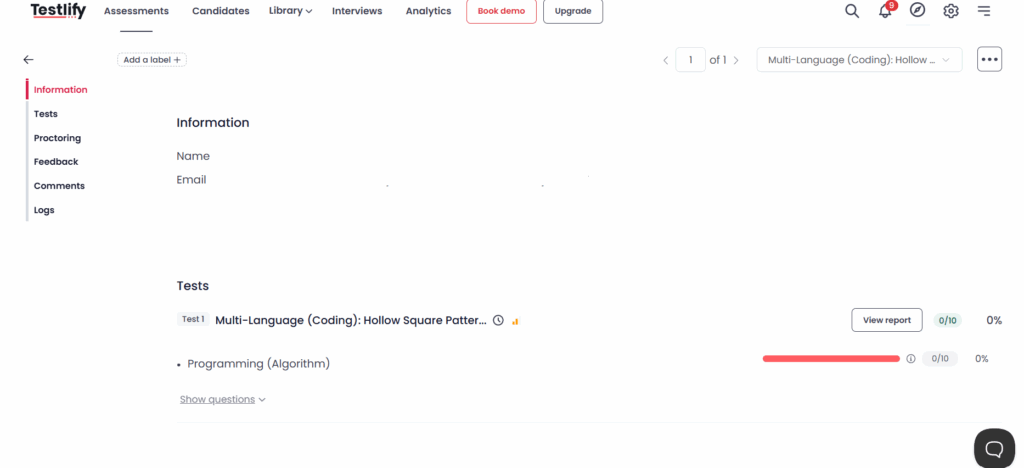Open the settings gear icon
Viewport: 1024px width, 468px height.
click(x=951, y=11)
